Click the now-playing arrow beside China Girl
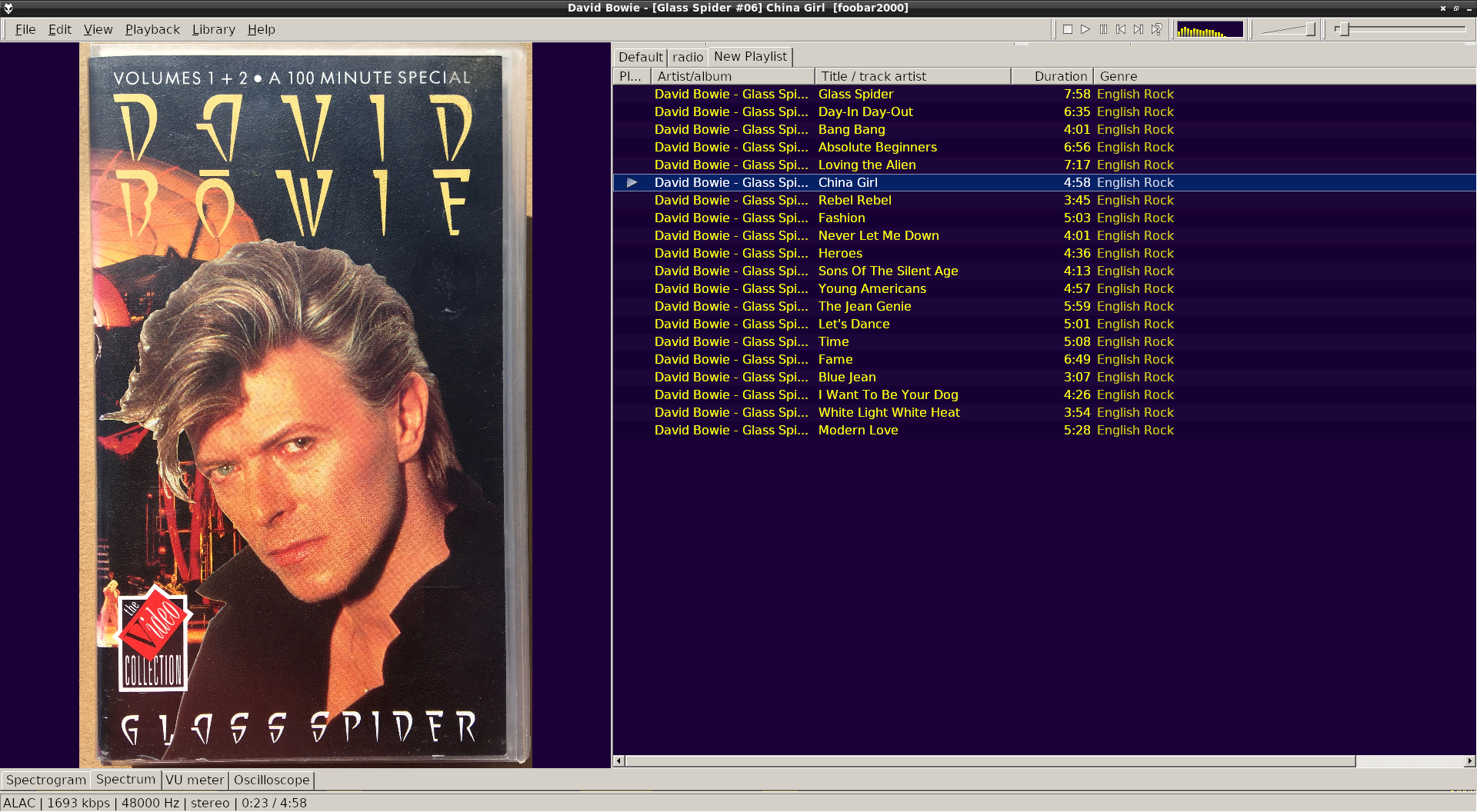This screenshot has height=812, width=1477. [632, 182]
